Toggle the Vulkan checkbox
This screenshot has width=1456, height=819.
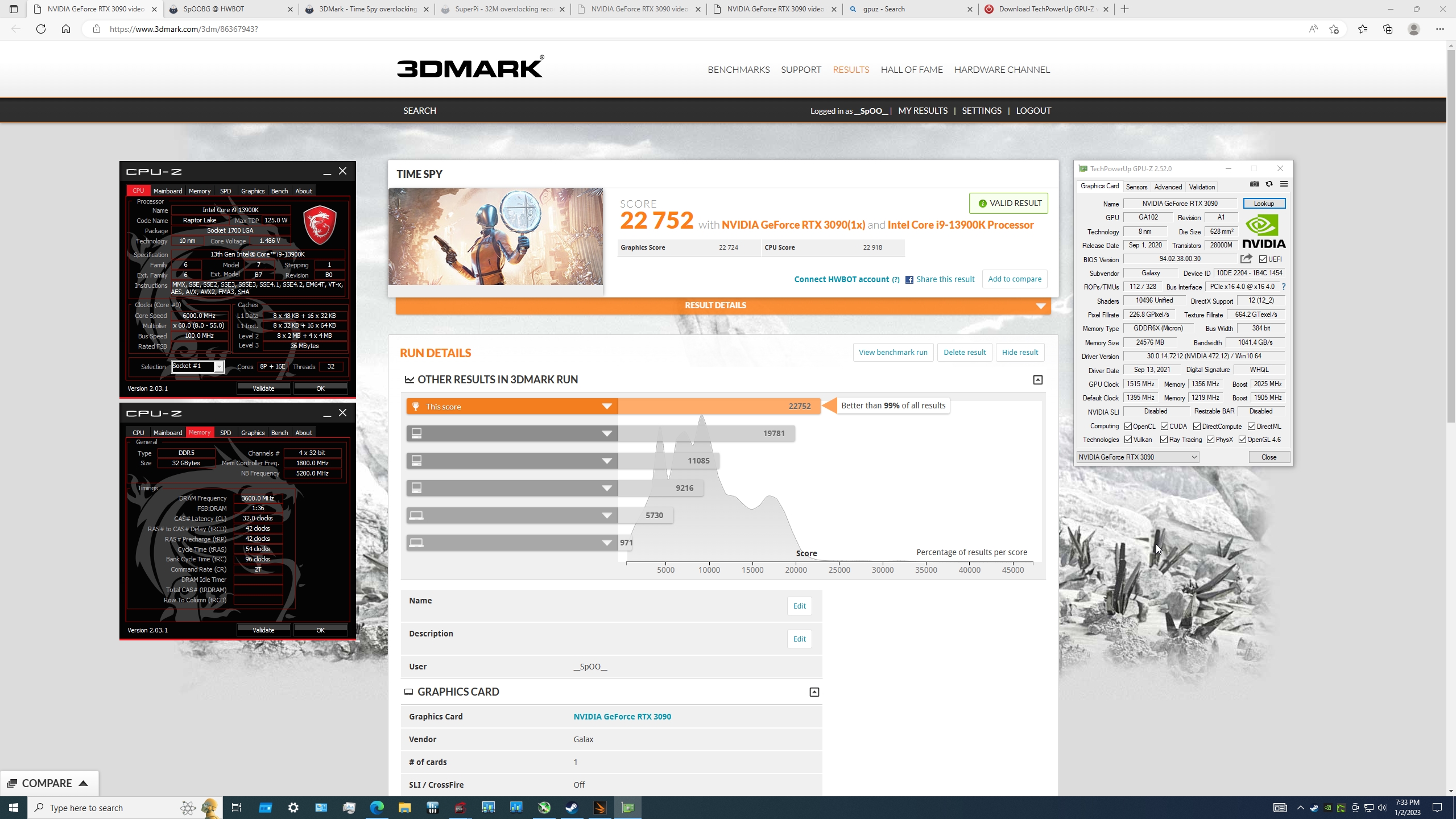tap(1128, 440)
